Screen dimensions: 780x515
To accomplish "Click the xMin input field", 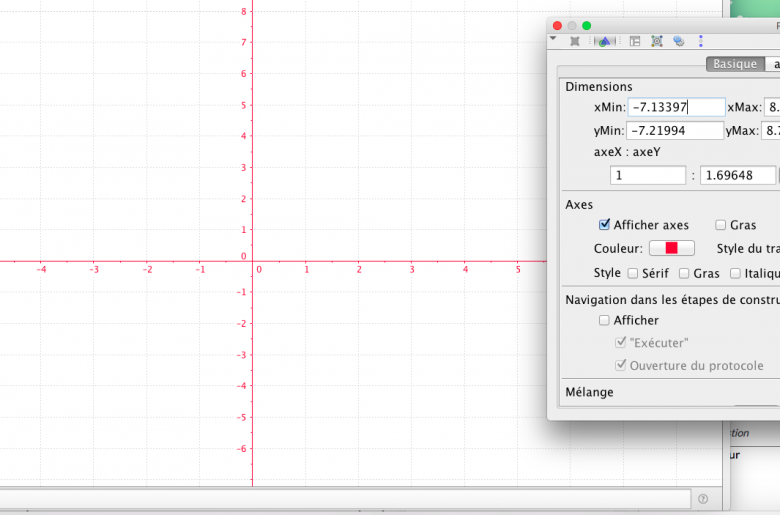I will 676,107.
